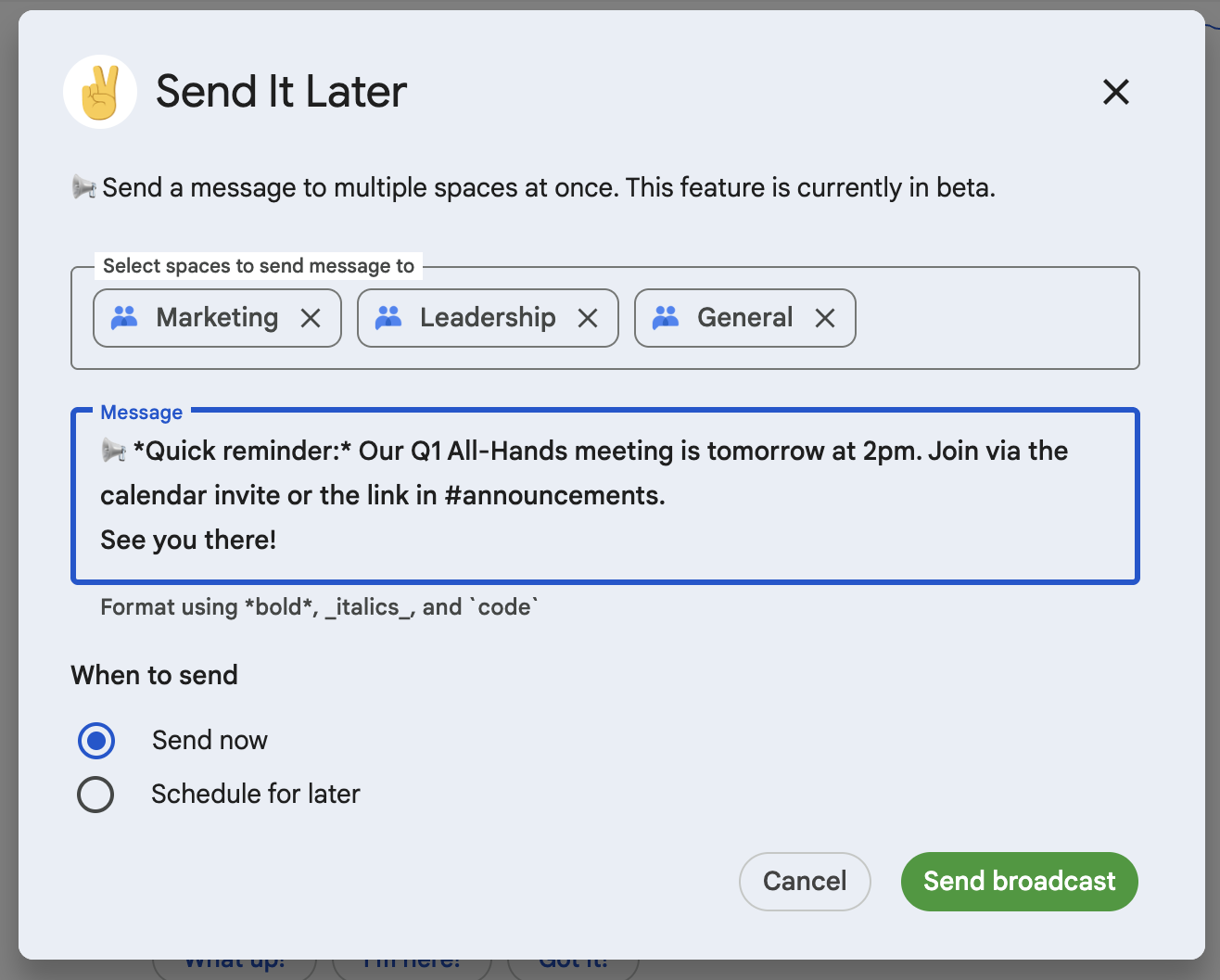Click the megaphone emoji inside the message box
The height and width of the screenshot is (980, 1220).
(x=115, y=452)
